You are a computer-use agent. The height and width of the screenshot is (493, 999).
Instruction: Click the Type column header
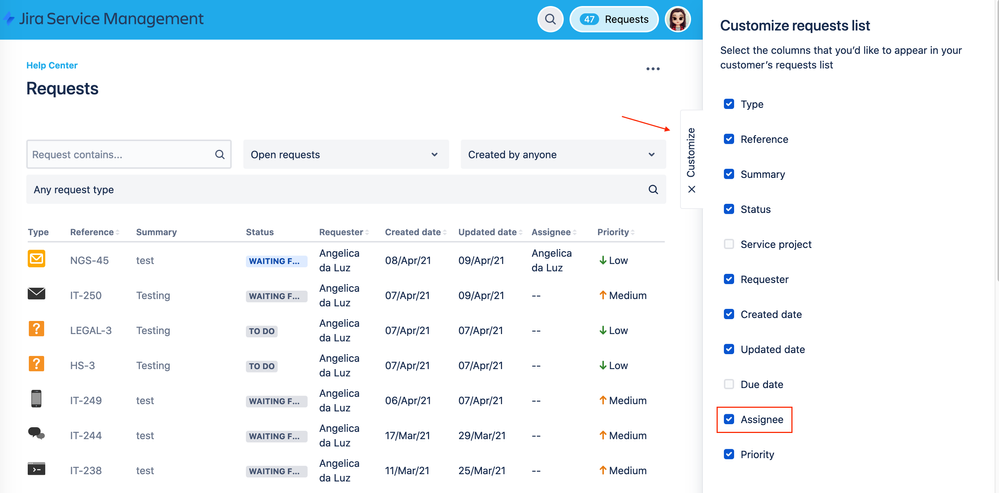point(38,232)
